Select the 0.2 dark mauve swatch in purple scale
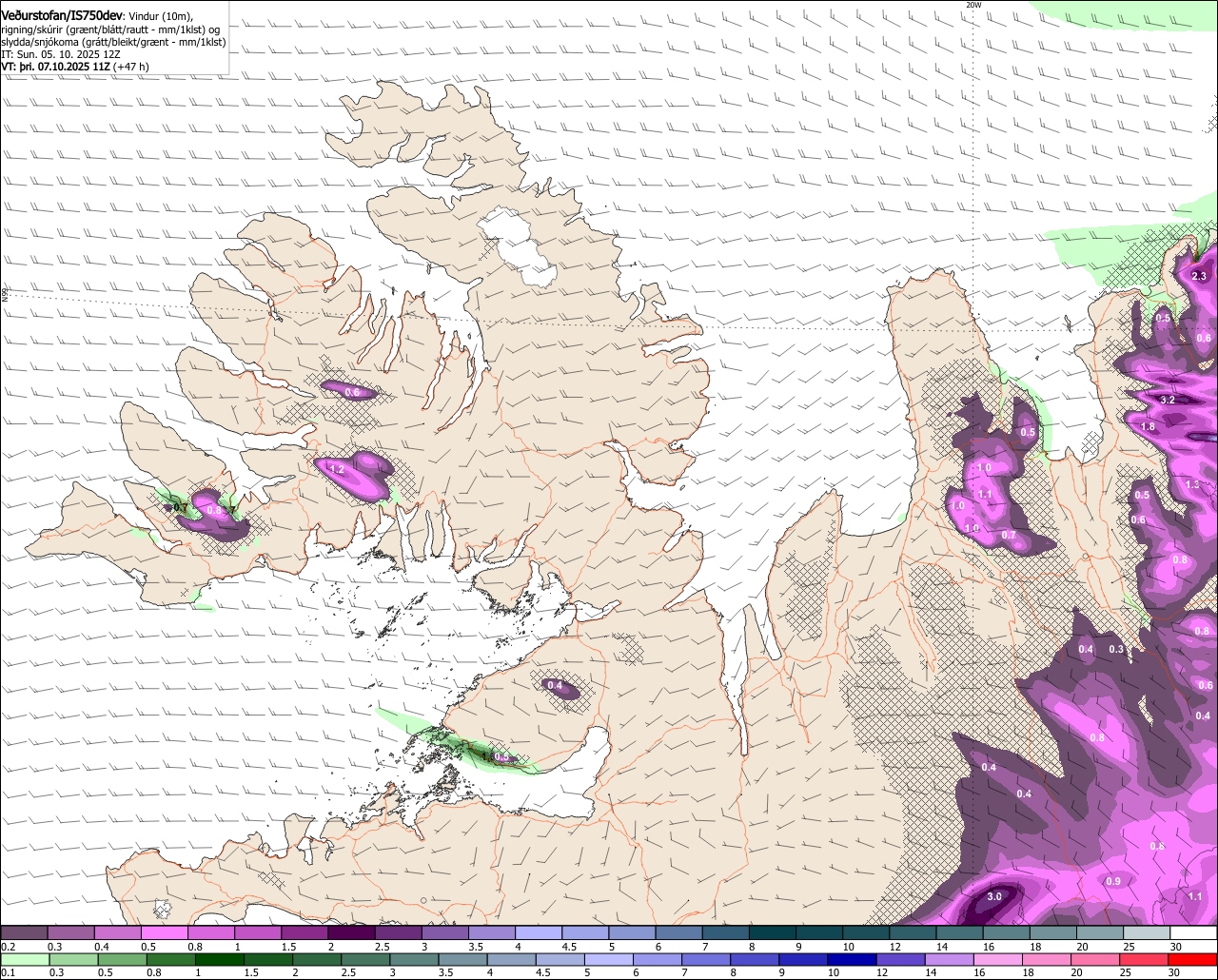The width and height of the screenshot is (1218, 980). 24,932
